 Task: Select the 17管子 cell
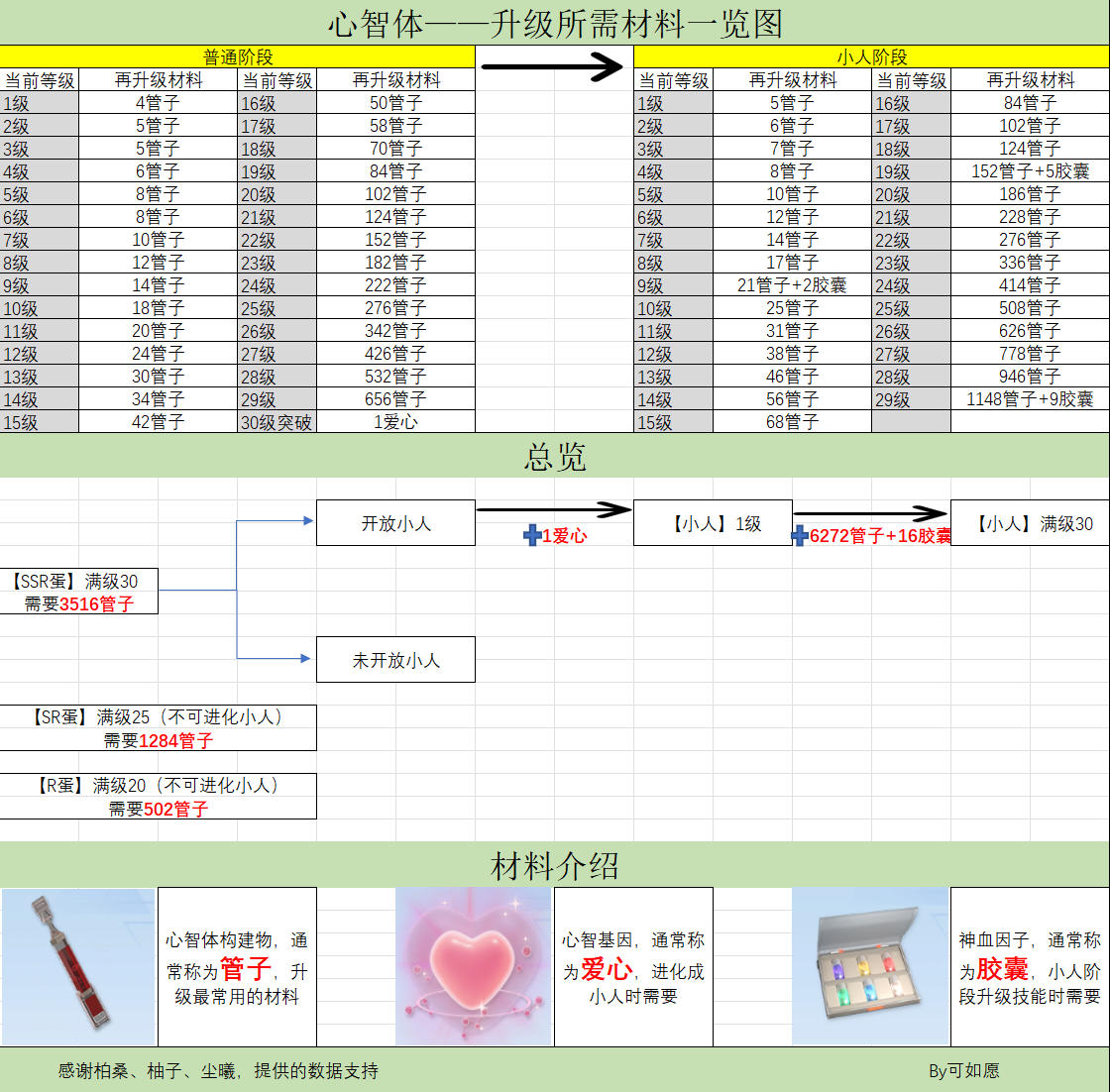[x=792, y=263]
